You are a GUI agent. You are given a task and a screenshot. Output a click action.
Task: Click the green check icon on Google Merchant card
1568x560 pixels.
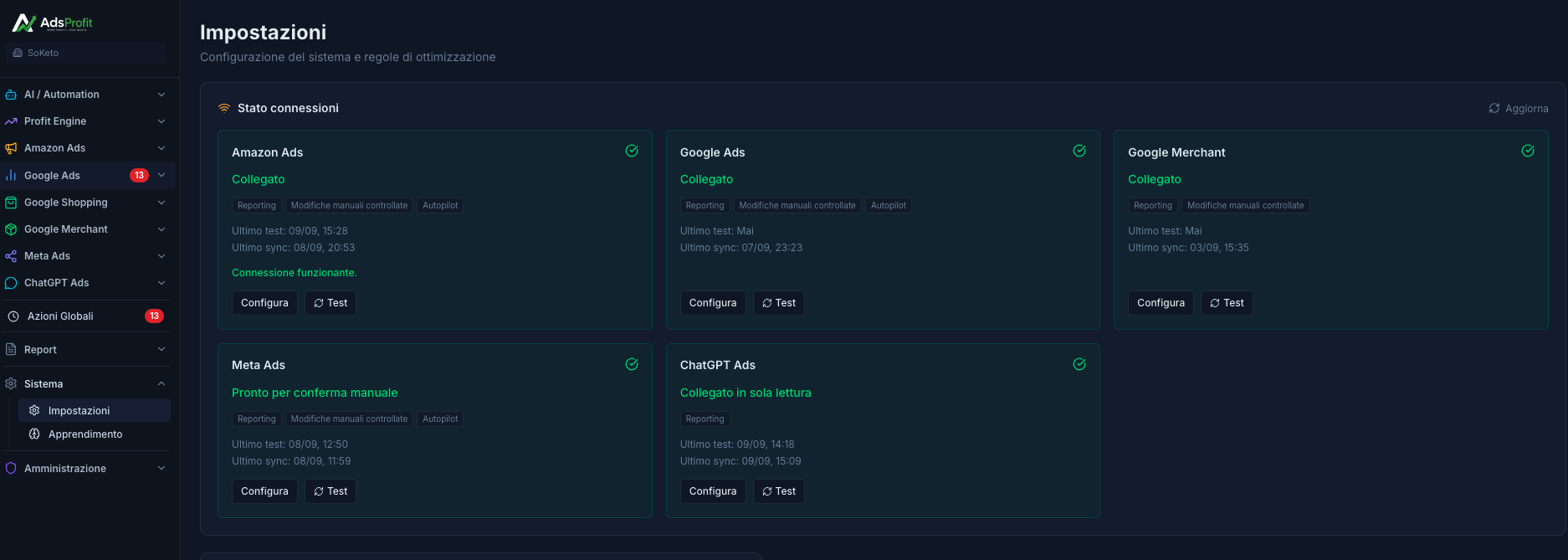pos(1528,151)
